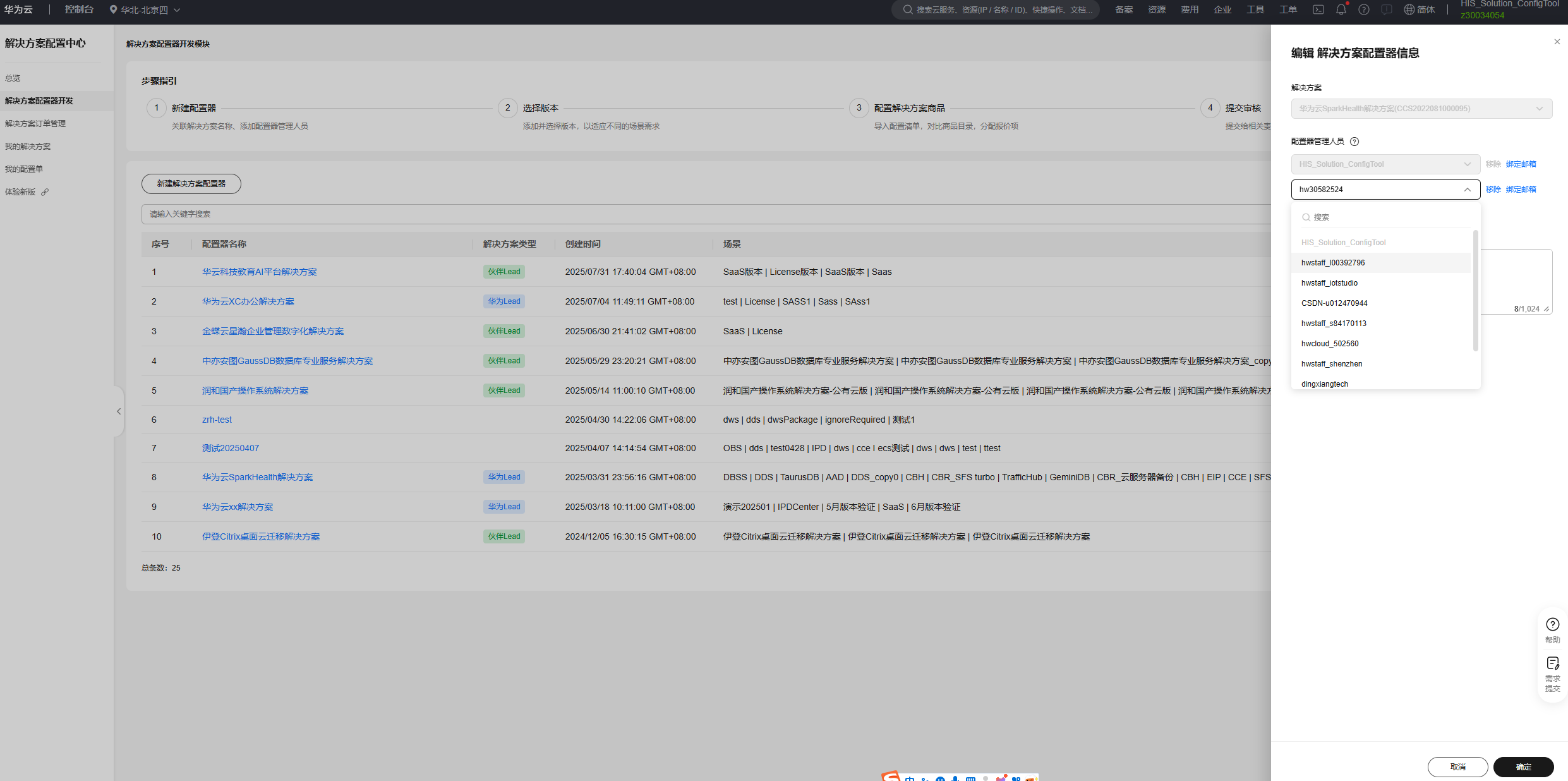Open 润和国产操作系统解决方案 link

tap(255, 390)
